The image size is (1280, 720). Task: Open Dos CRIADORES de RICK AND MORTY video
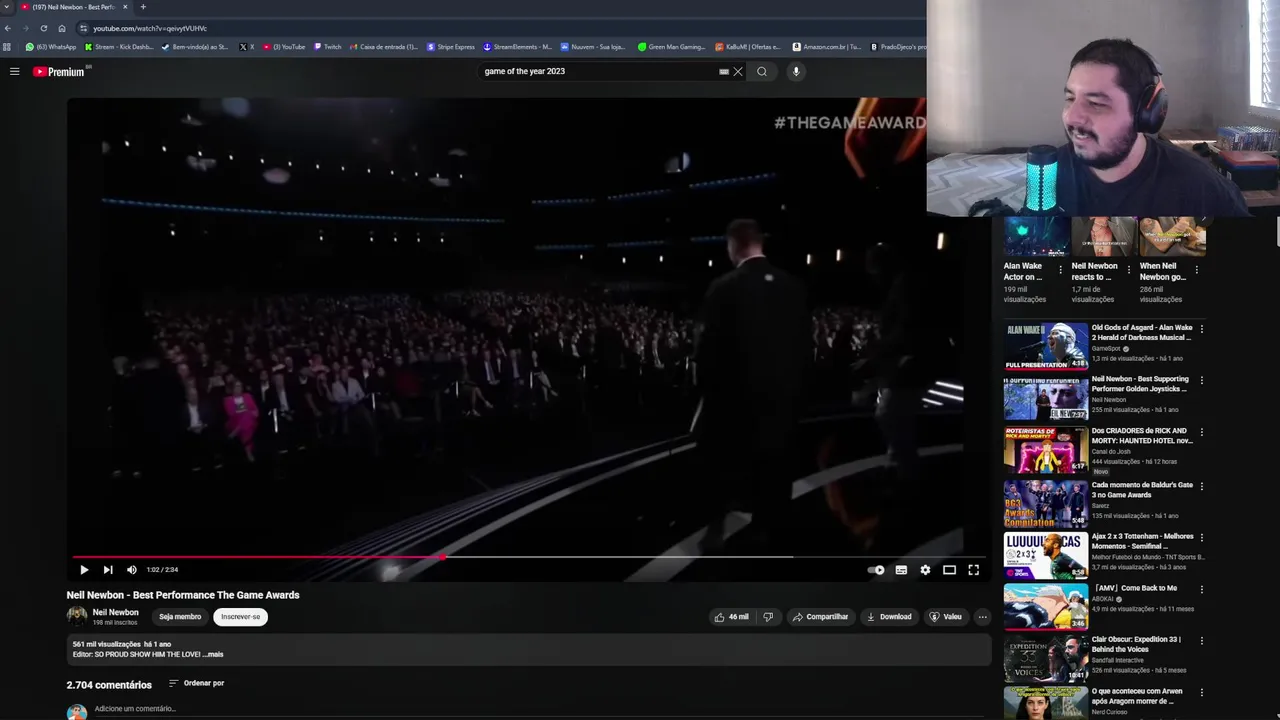1142,436
